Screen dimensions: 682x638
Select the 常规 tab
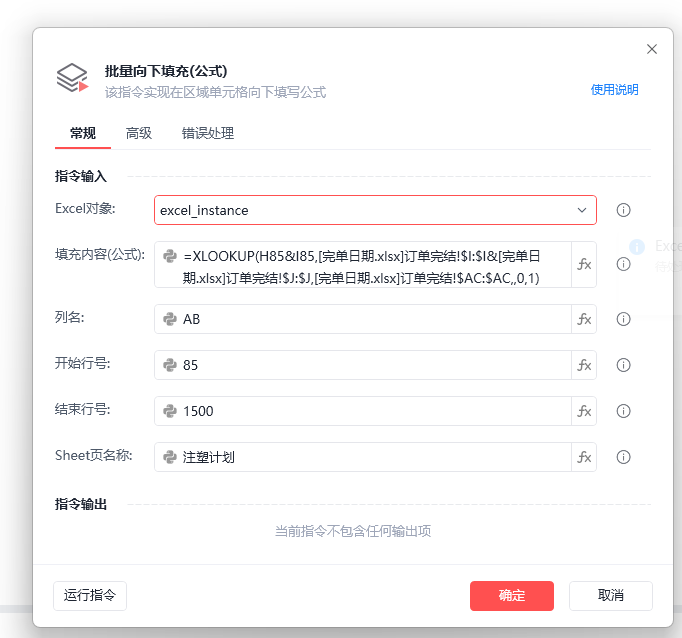tap(83, 133)
